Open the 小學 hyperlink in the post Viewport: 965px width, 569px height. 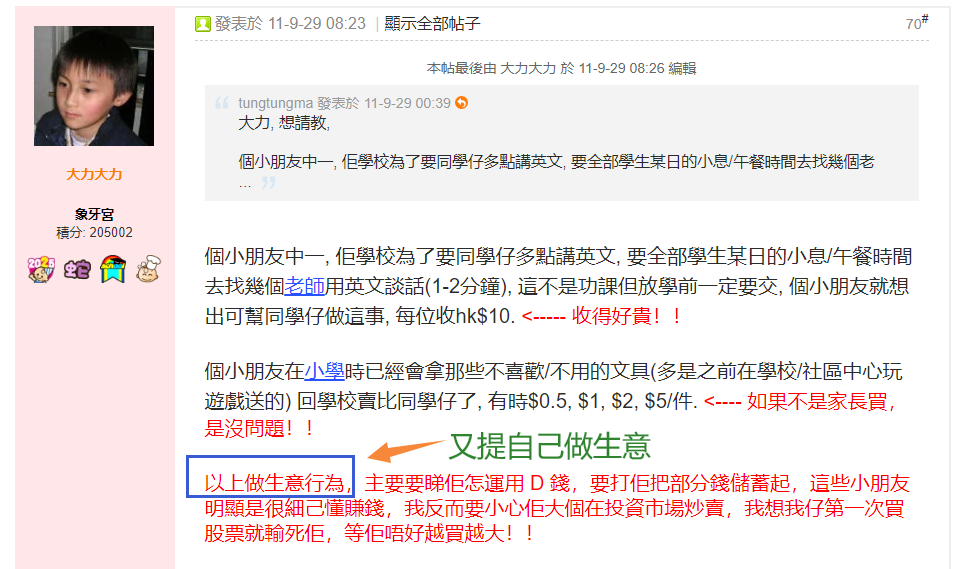324,371
